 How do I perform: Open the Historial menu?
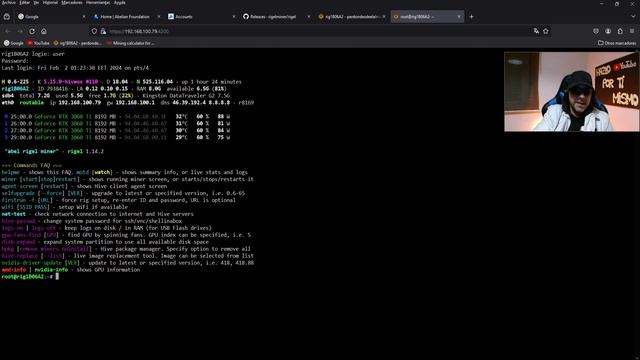pyautogui.click(x=50, y=2)
